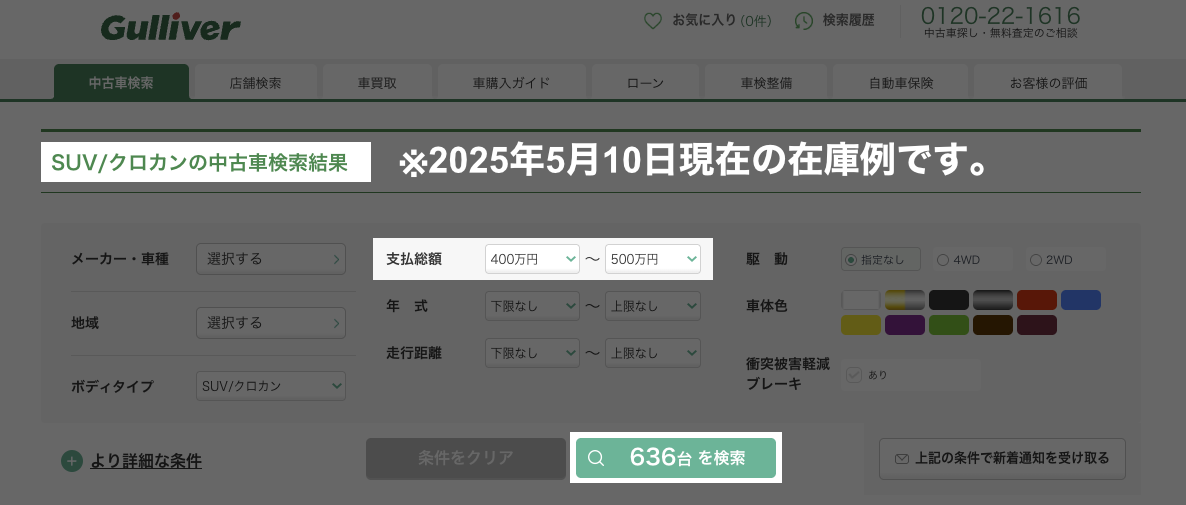Expand the ボディタイプ SUV/クロカン dropdown
This screenshot has height=505, width=1186.
pyautogui.click(x=271, y=386)
